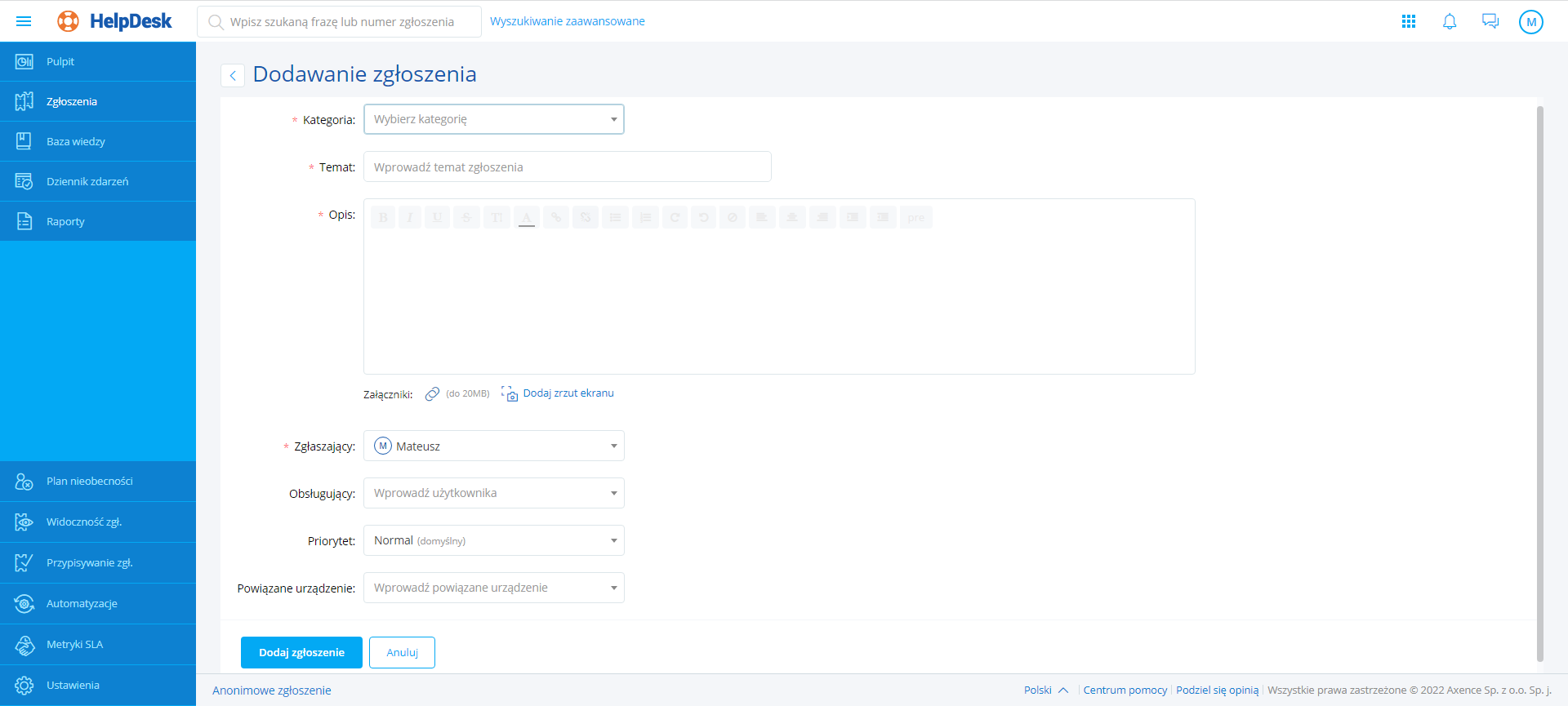1568x706 pixels.
Task: Open the apps grid menu
Action: pyautogui.click(x=1408, y=22)
